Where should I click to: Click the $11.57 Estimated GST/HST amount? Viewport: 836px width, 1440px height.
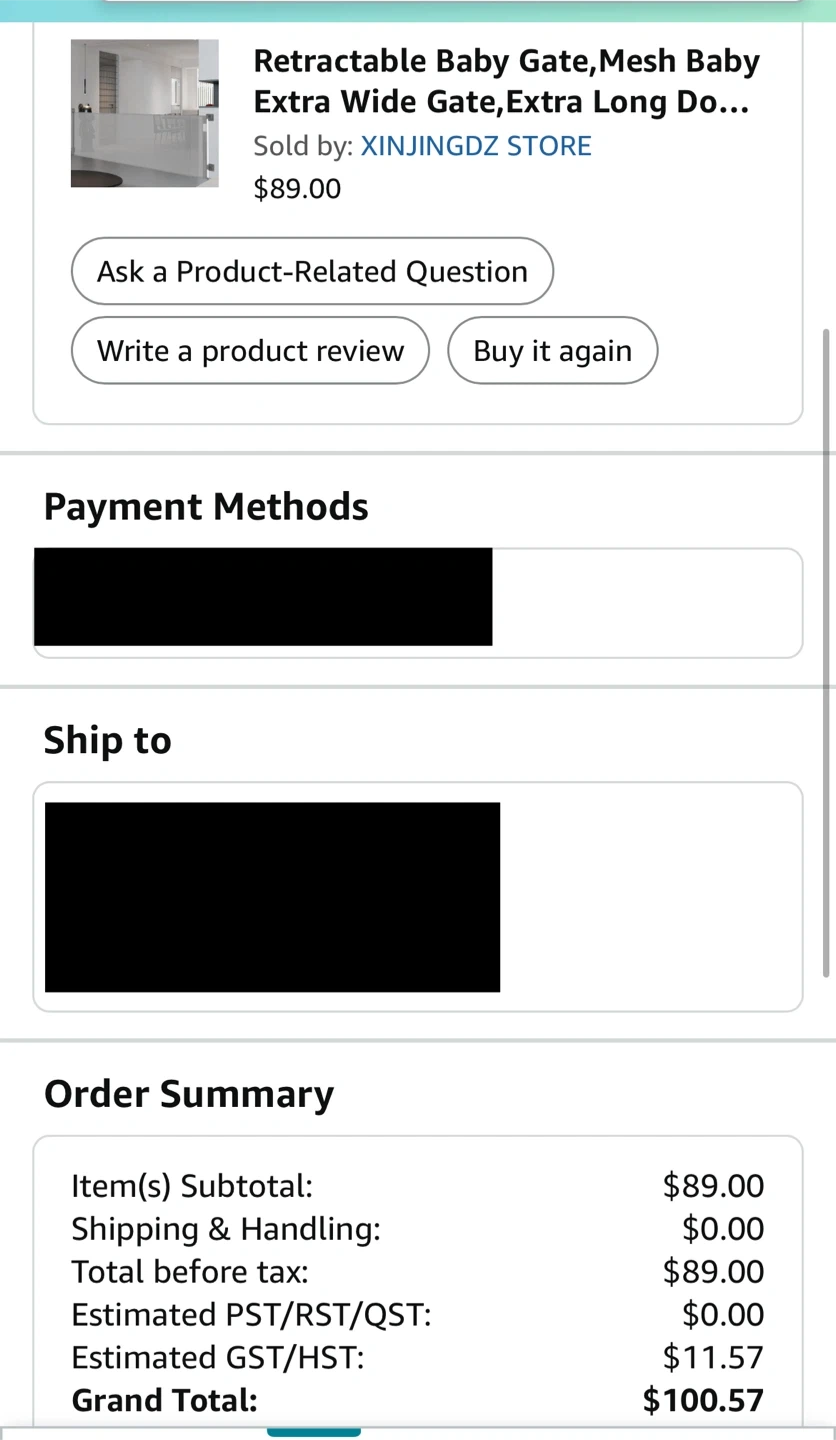pyautogui.click(x=713, y=1358)
